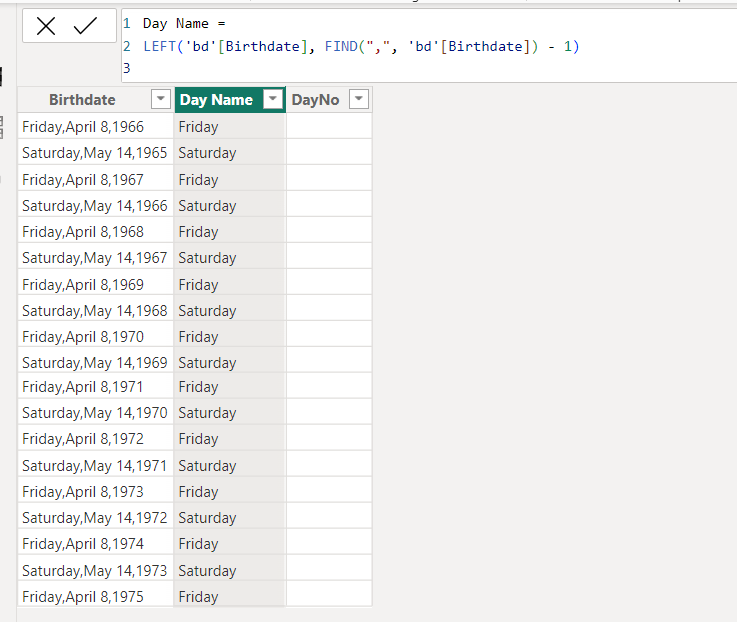Select cell 'Friday,April 8,1968'

pyautogui.click(x=96, y=231)
